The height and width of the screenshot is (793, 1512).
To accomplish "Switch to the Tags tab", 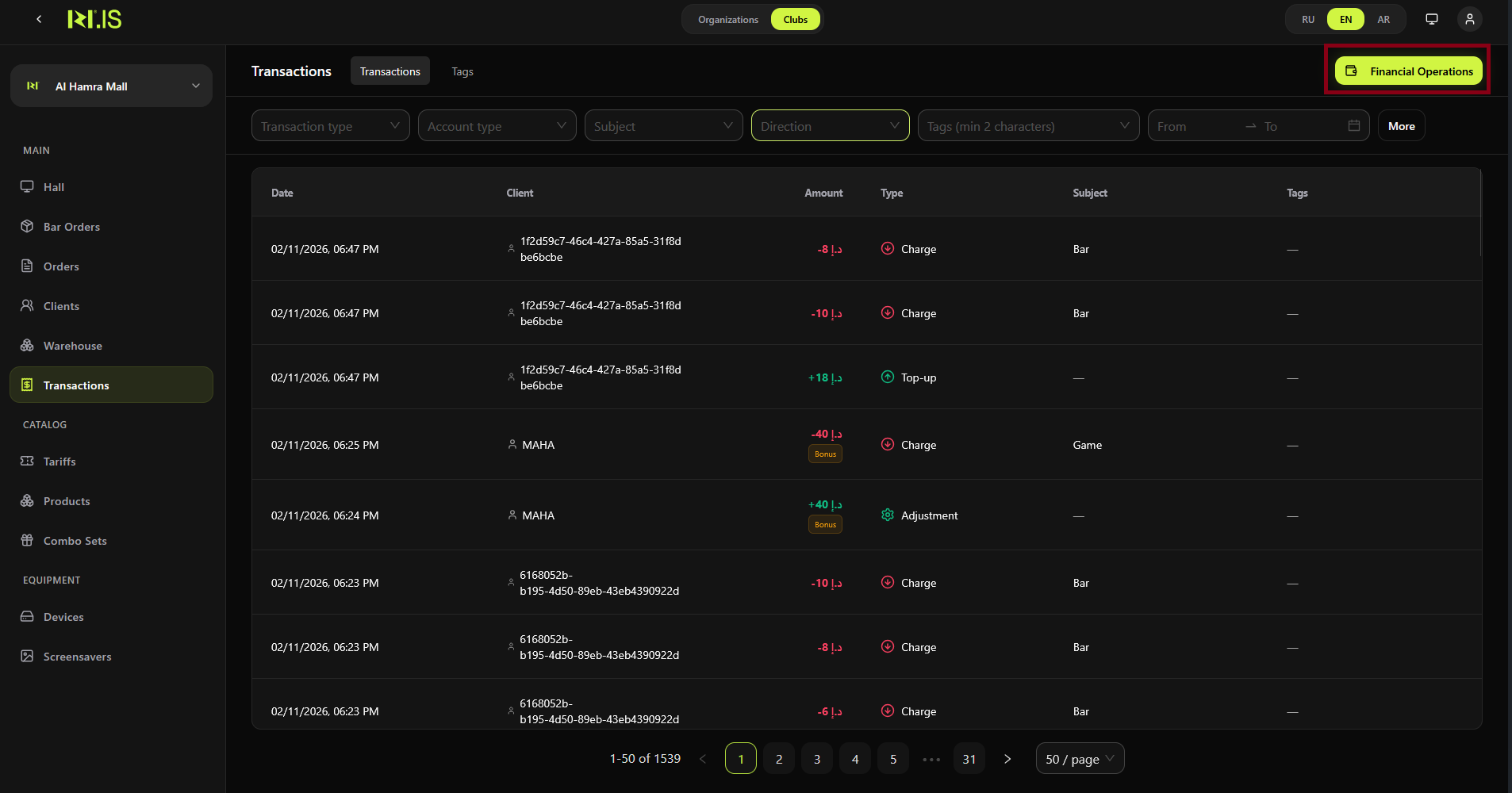I will tap(462, 71).
